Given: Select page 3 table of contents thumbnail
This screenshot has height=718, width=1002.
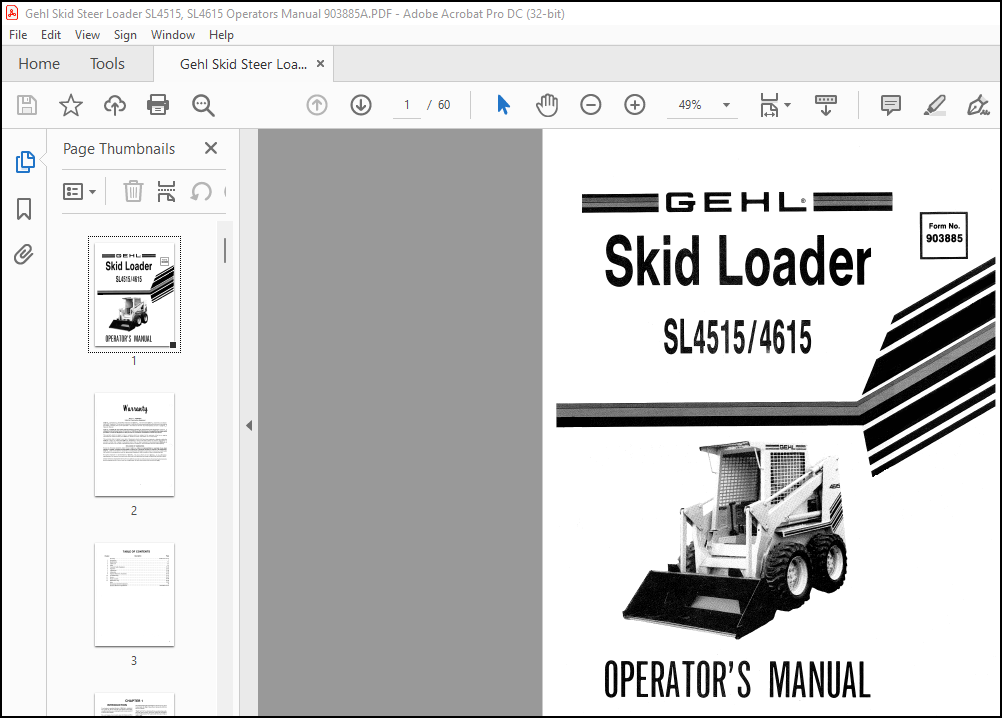Looking at the screenshot, I should (134, 595).
